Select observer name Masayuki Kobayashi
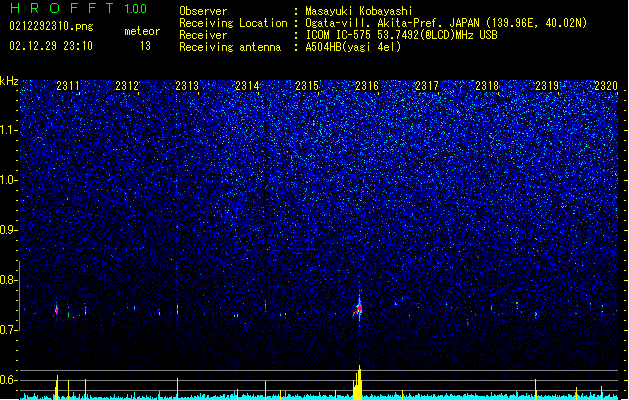 (x=359, y=11)
